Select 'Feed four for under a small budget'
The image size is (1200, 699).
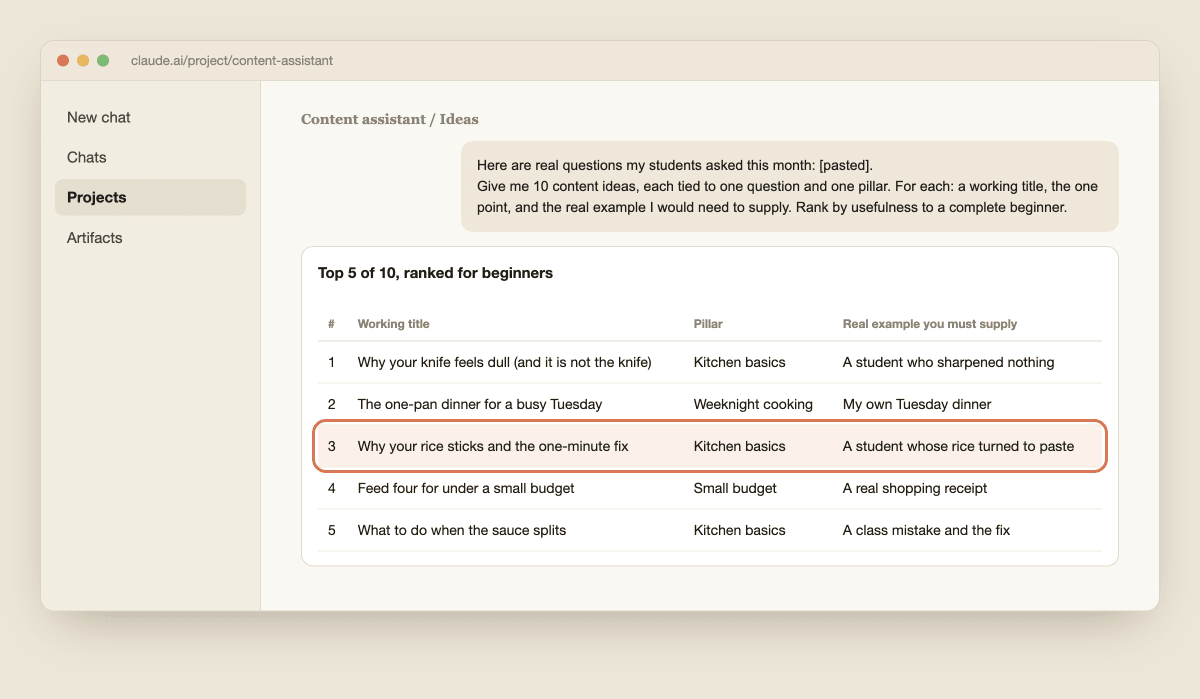coord(466,488)
